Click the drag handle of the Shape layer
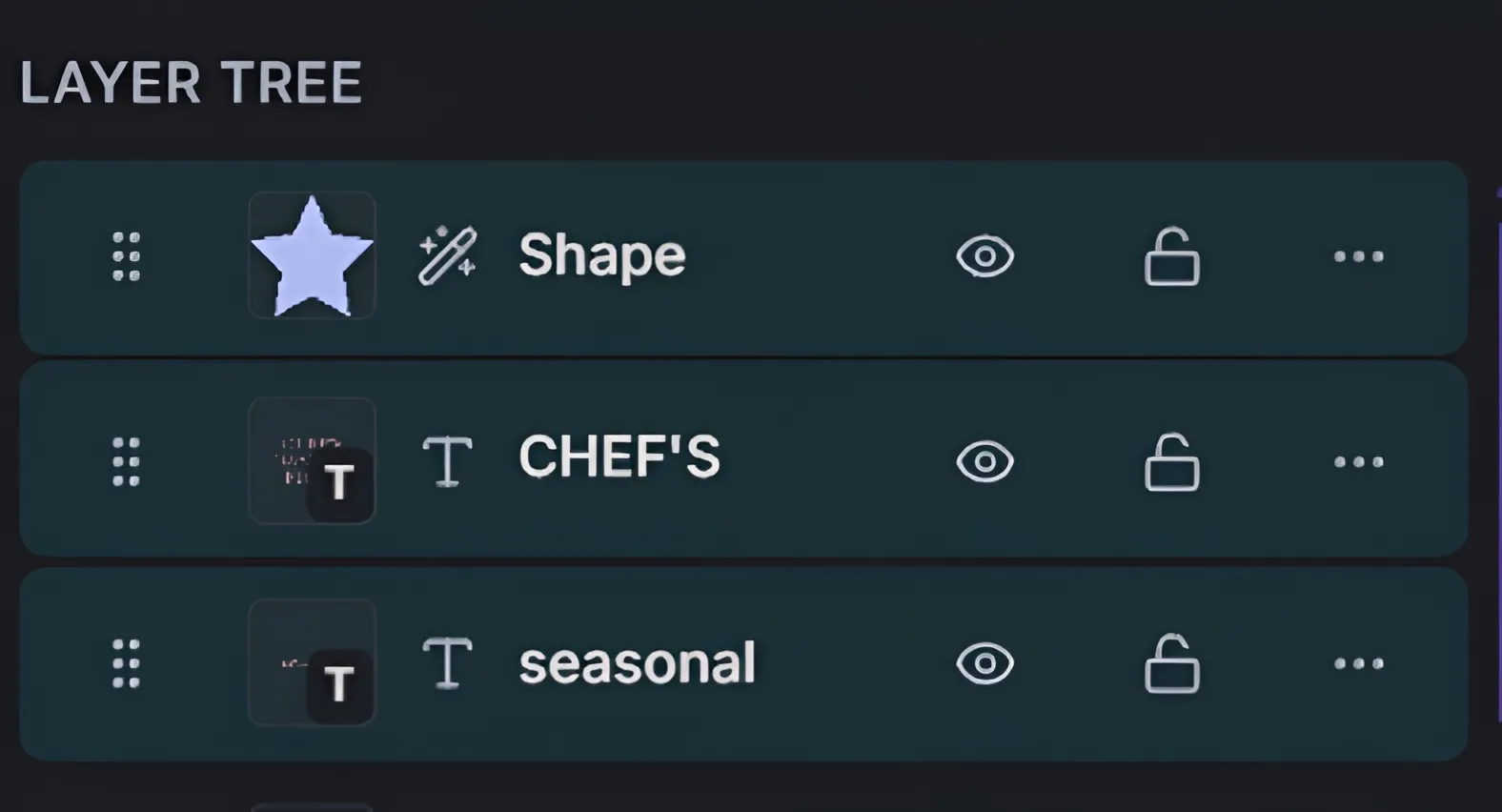Image resolution: width=1502 pixels, height=812 pixels. (x=126, y=256)
